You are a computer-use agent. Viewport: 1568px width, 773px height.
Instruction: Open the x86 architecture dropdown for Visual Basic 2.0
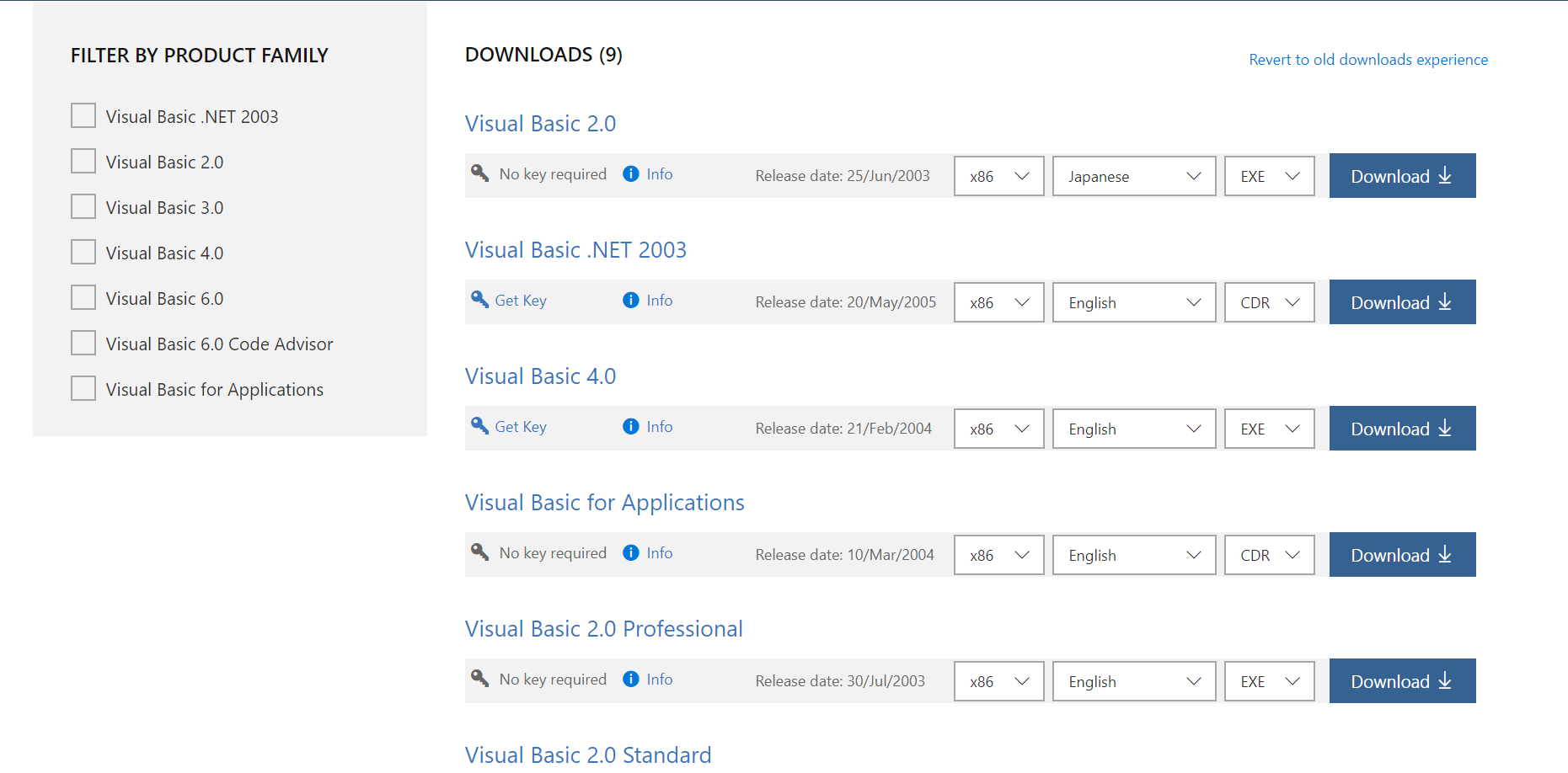(x=999, y=176)
